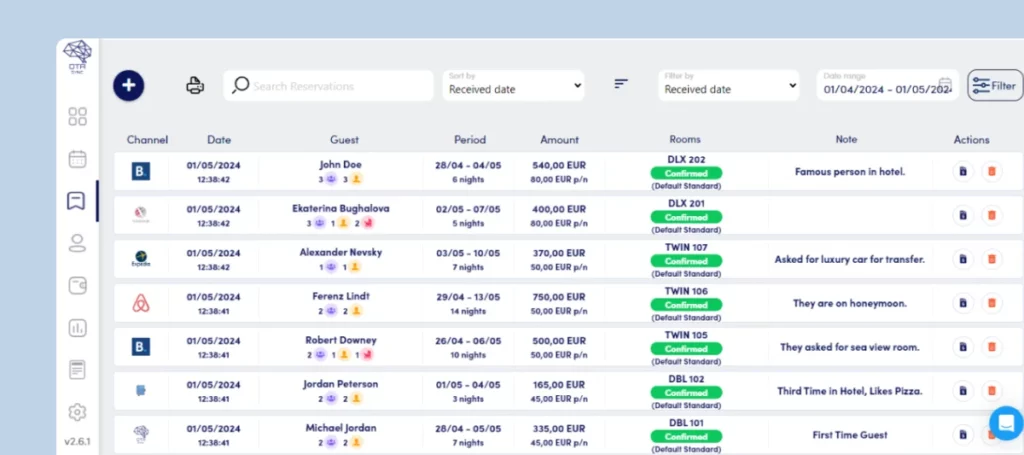Click Confirmed status for TWIN 105

(x=686, y=348)
